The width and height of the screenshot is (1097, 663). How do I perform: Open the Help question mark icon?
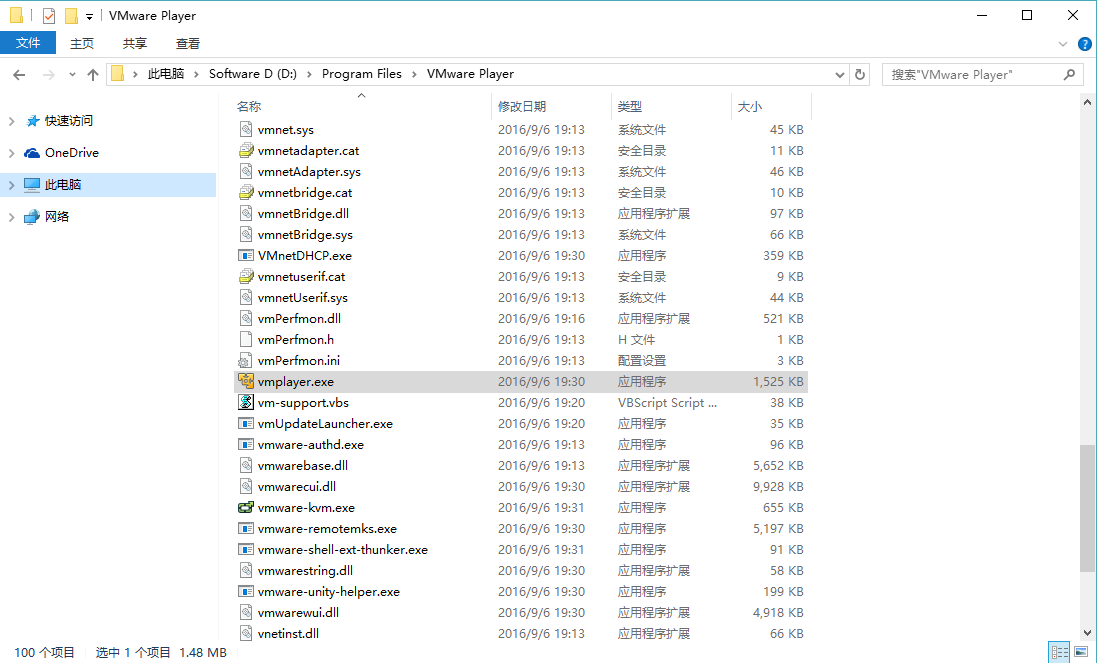pos(1084,43)
